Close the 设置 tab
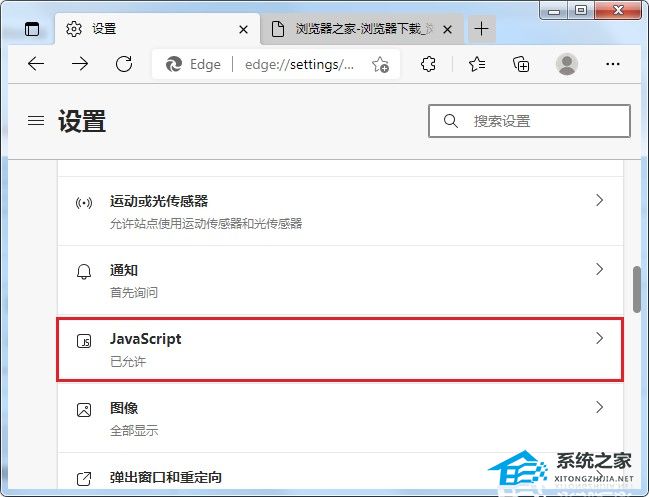 click(243, 29)
